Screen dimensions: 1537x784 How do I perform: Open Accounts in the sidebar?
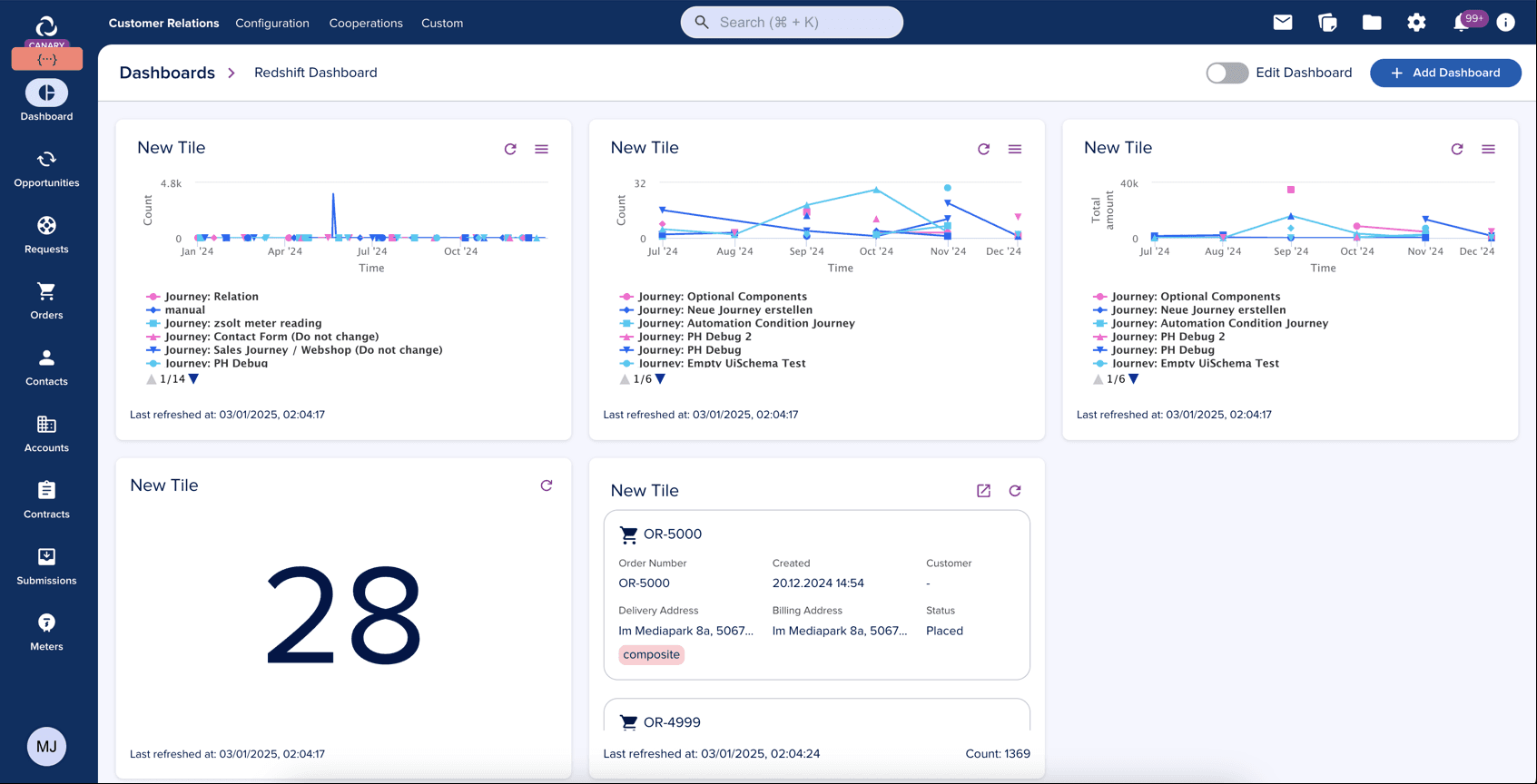pos(46,434)
